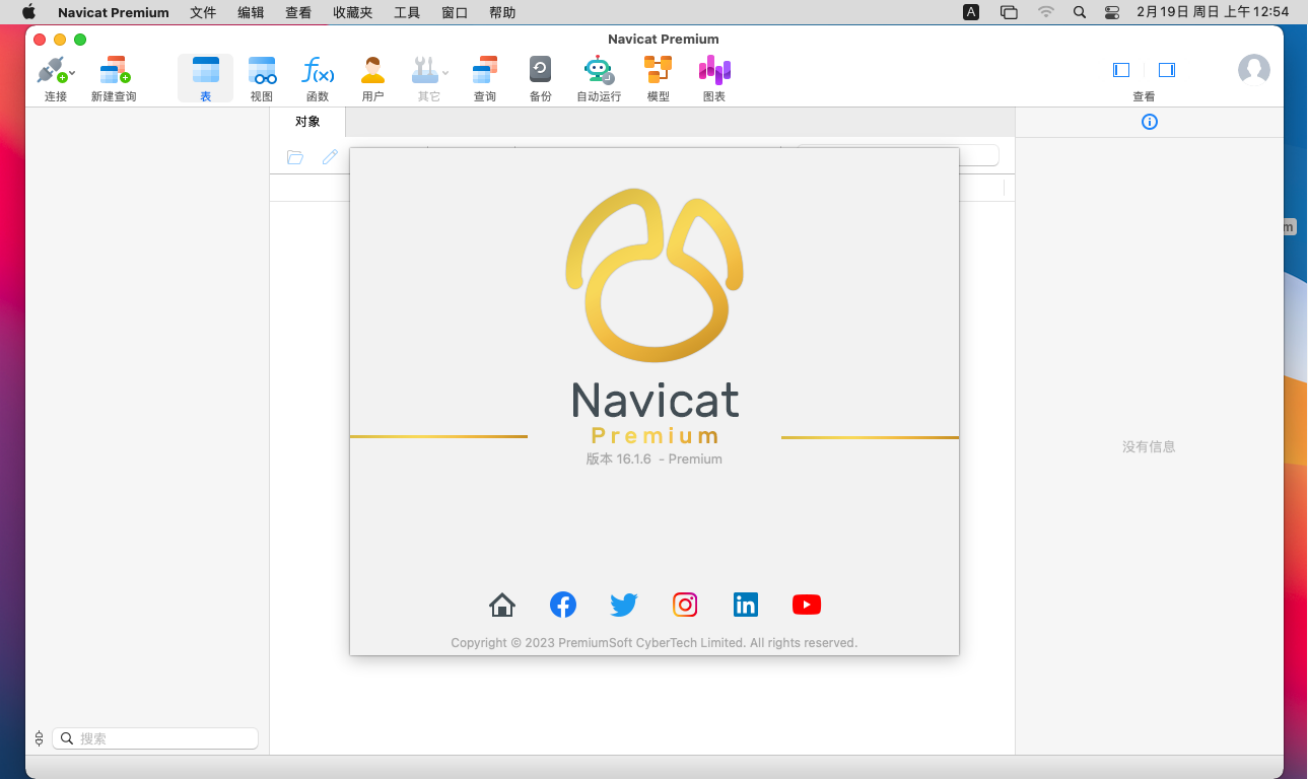Click the 连接 connection toolbar icon
1308x779 pixels.
tap(50, 71)
